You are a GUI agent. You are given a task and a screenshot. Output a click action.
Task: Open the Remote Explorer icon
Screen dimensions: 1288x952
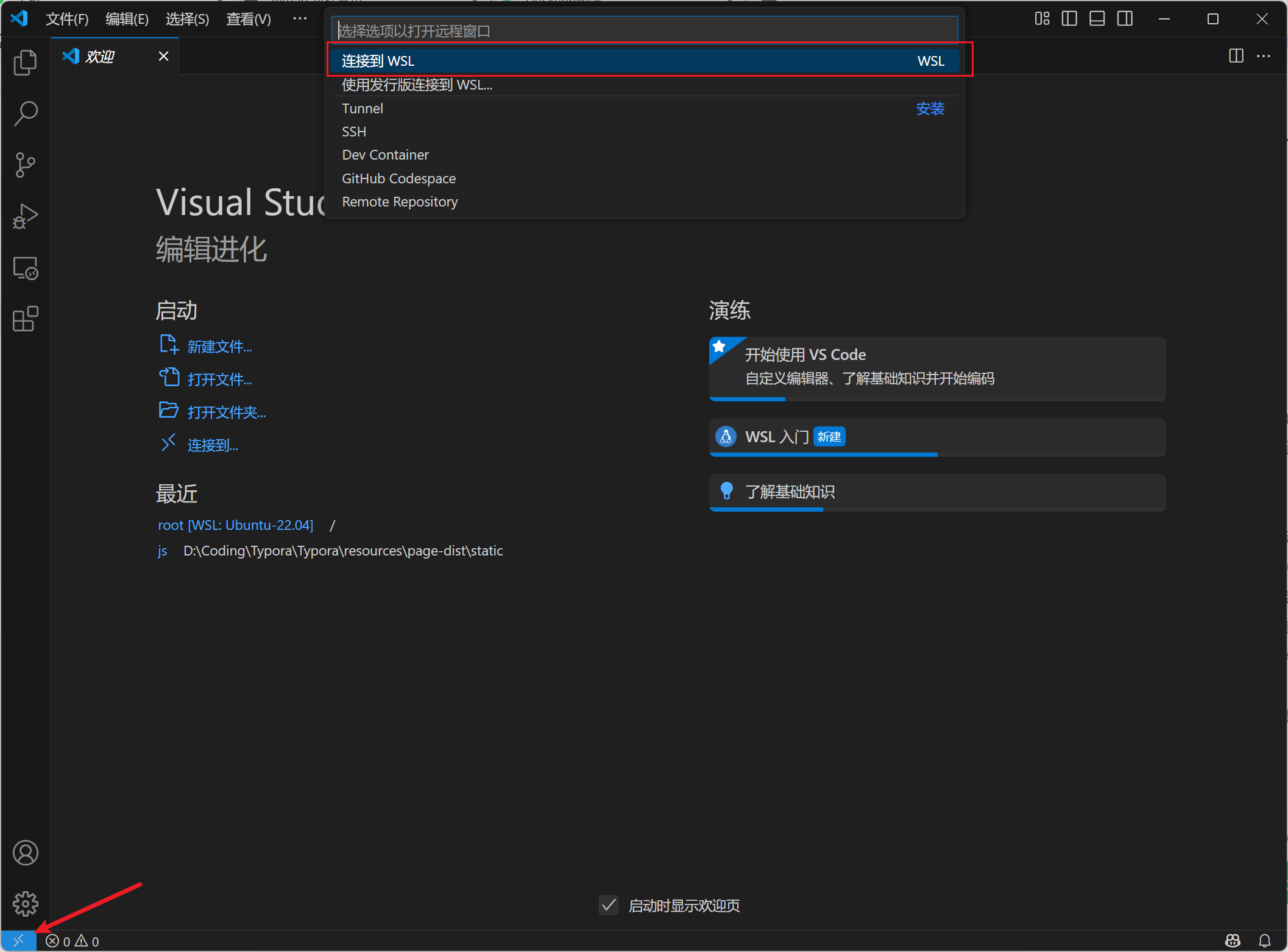click(x=25, y=267)
